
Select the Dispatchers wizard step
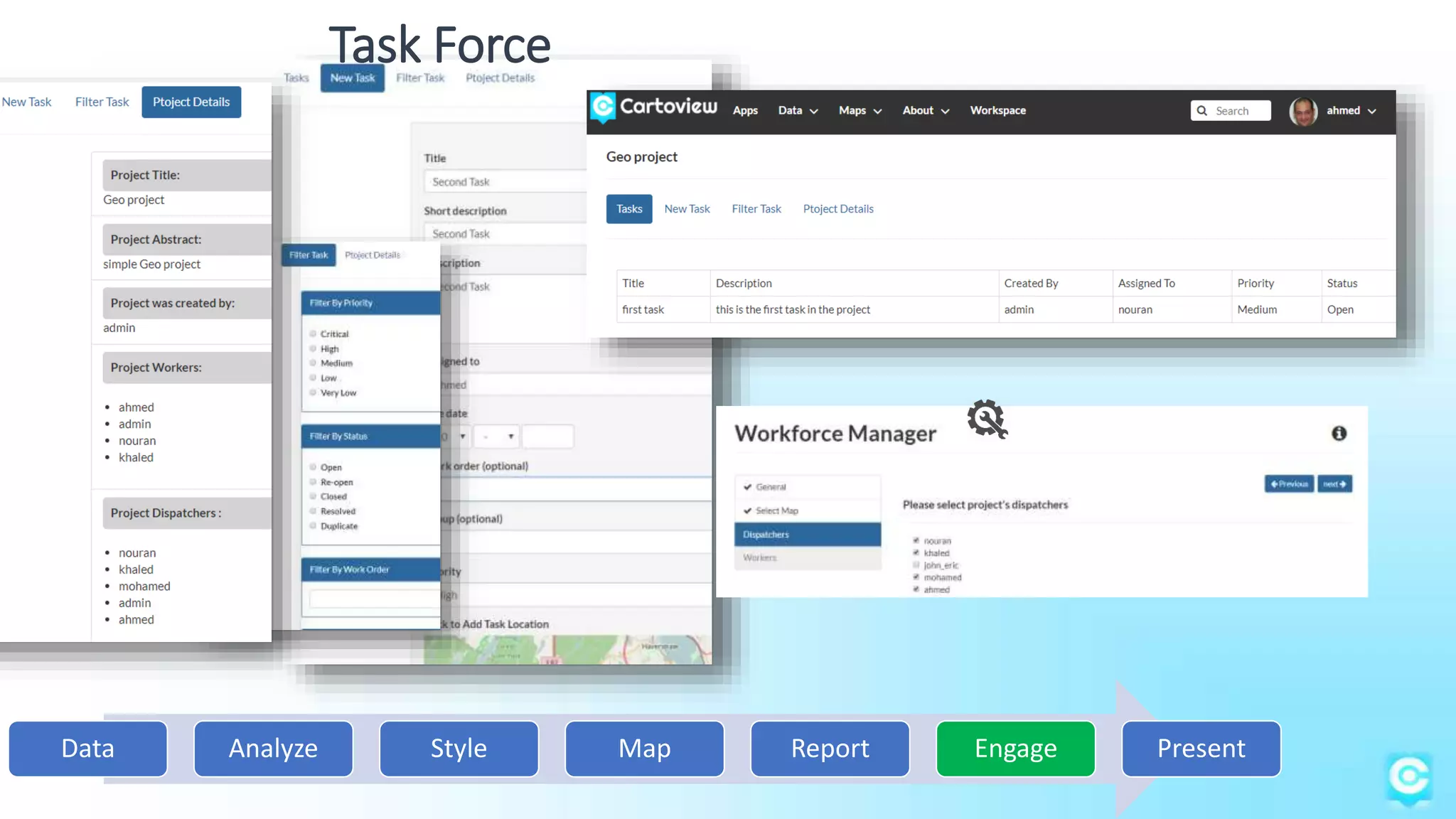[x=808, y=535]
